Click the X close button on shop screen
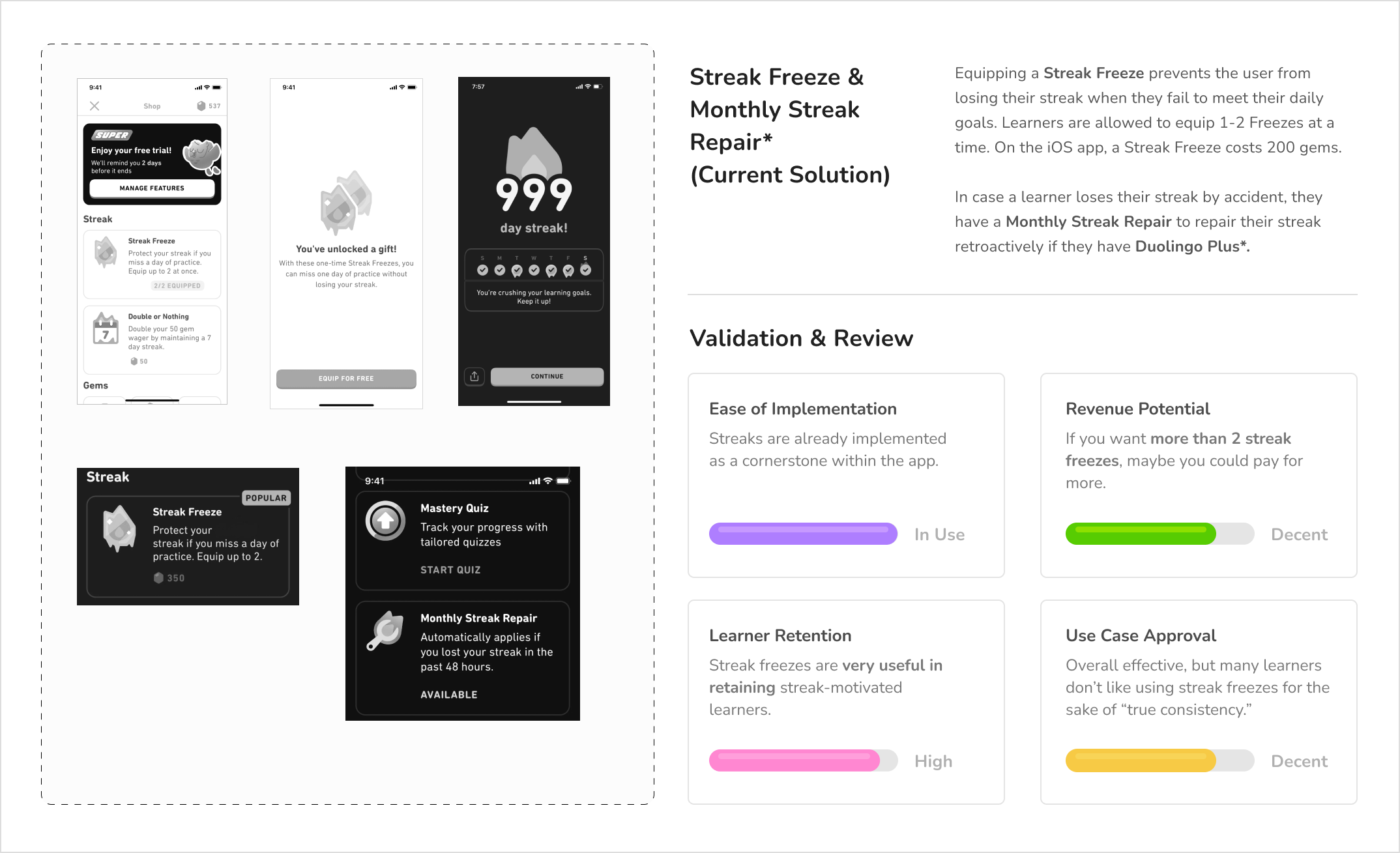Viewport: 1400px width, 853px height. (93, 106)
